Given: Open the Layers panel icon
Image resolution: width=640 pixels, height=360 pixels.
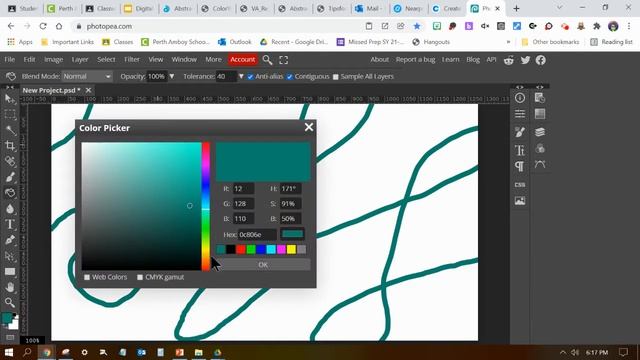Looking at the screenshot, I should point(540,132).
